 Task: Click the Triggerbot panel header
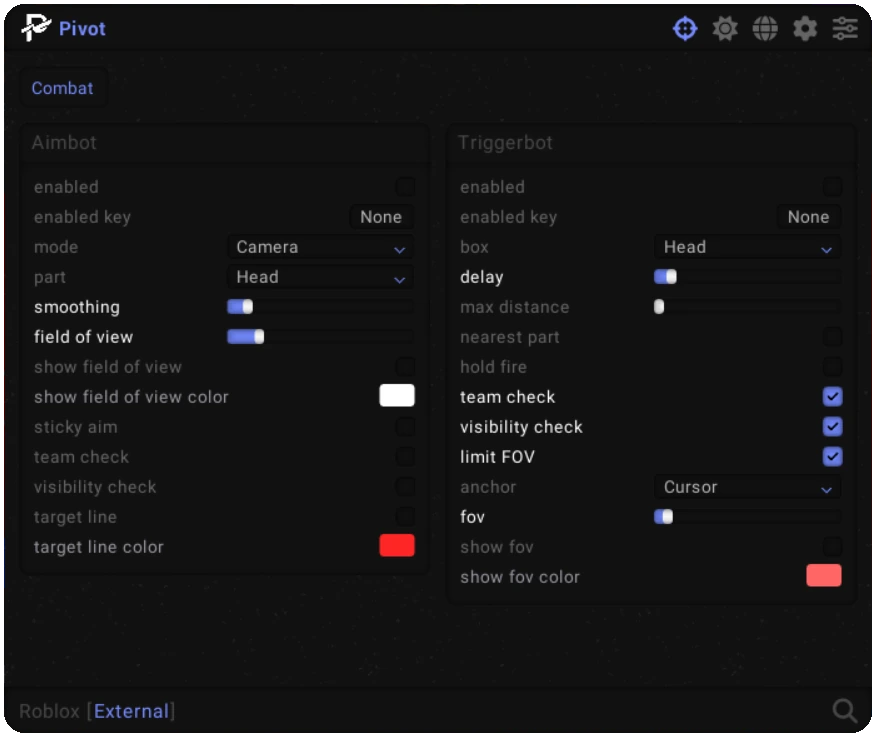[651, 143]
